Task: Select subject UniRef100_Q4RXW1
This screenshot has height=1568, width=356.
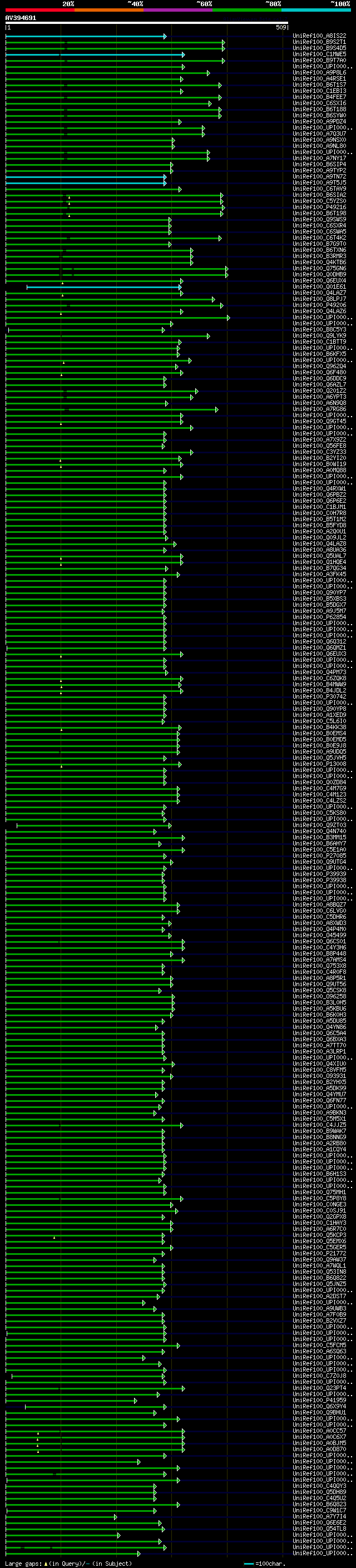Action: [319, 488]
